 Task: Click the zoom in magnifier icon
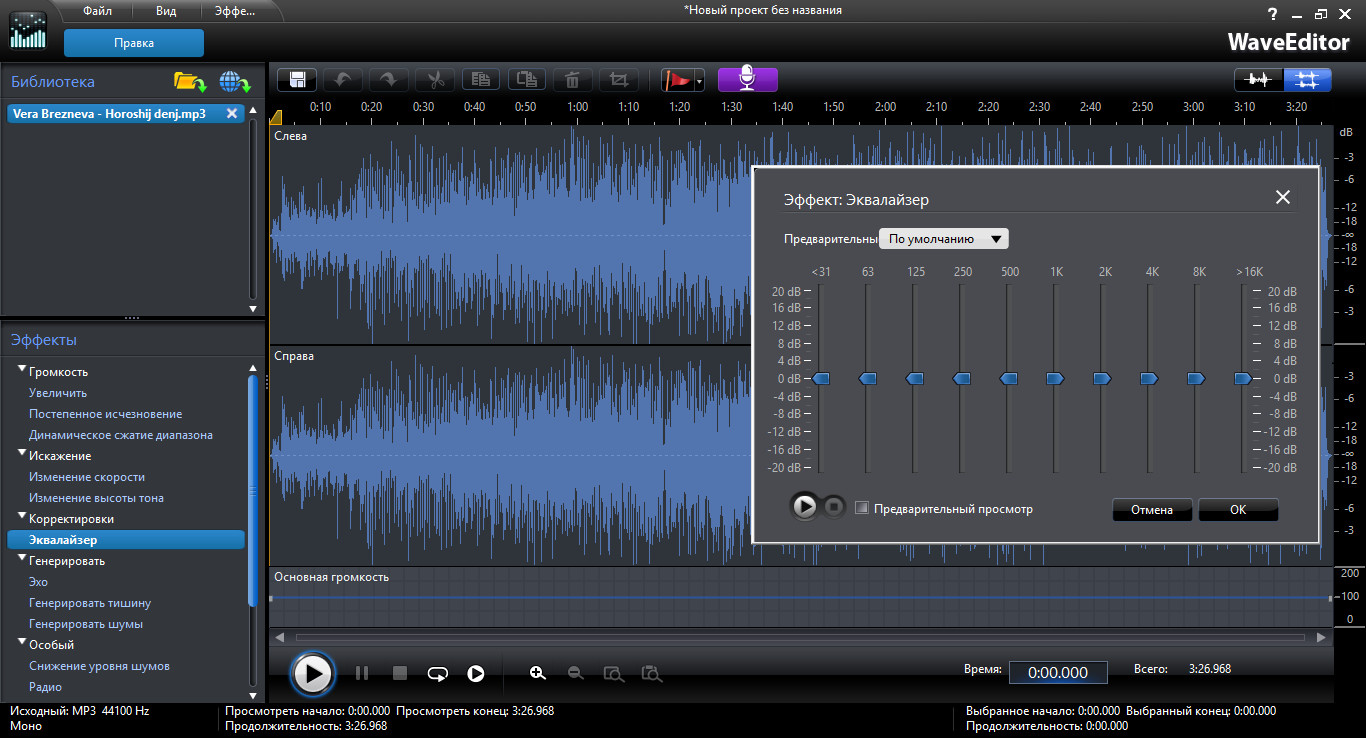click(x=538, y=673)
